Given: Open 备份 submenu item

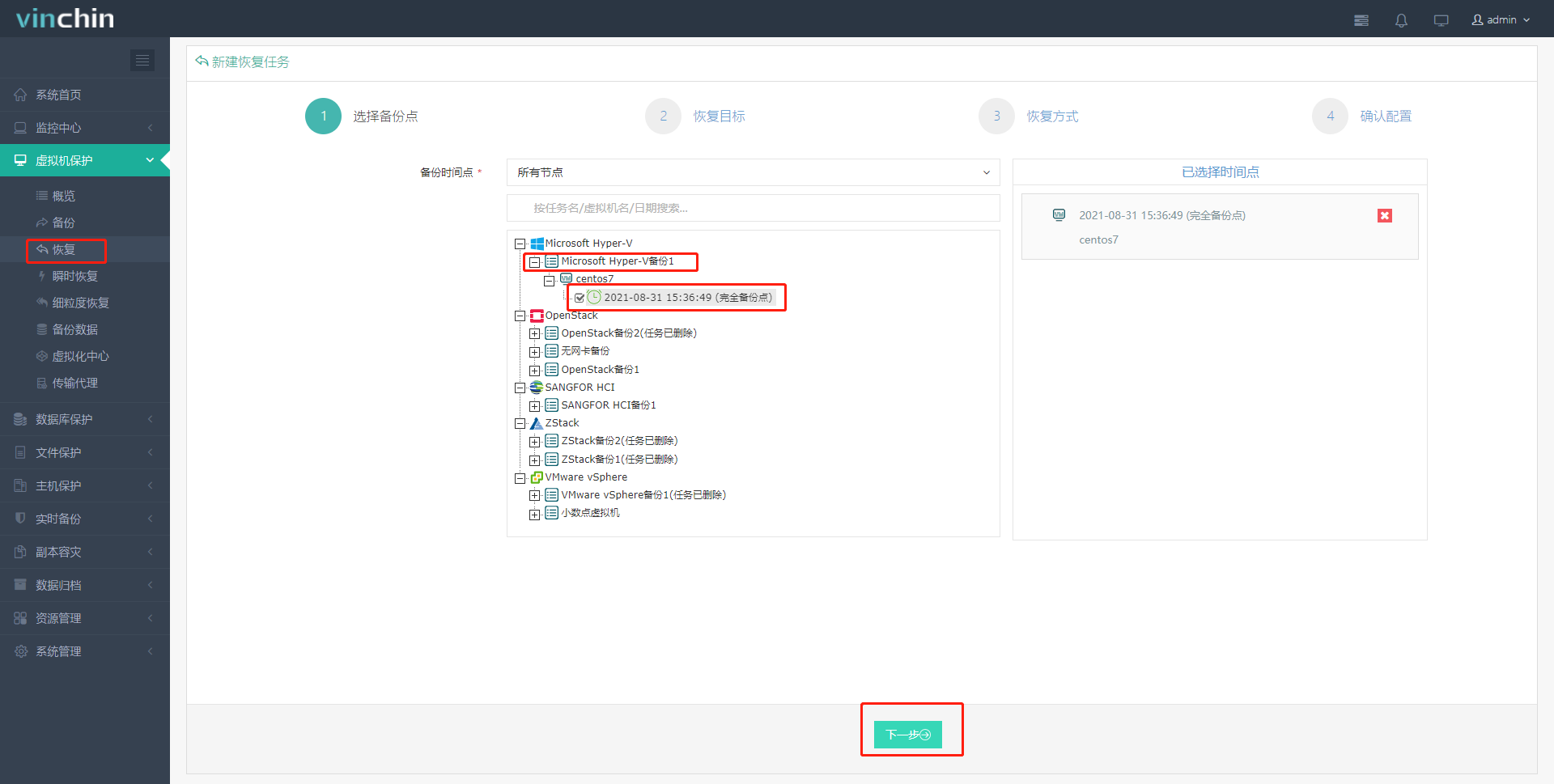Looking at the screenshot, I should click(x=64, y=222).
